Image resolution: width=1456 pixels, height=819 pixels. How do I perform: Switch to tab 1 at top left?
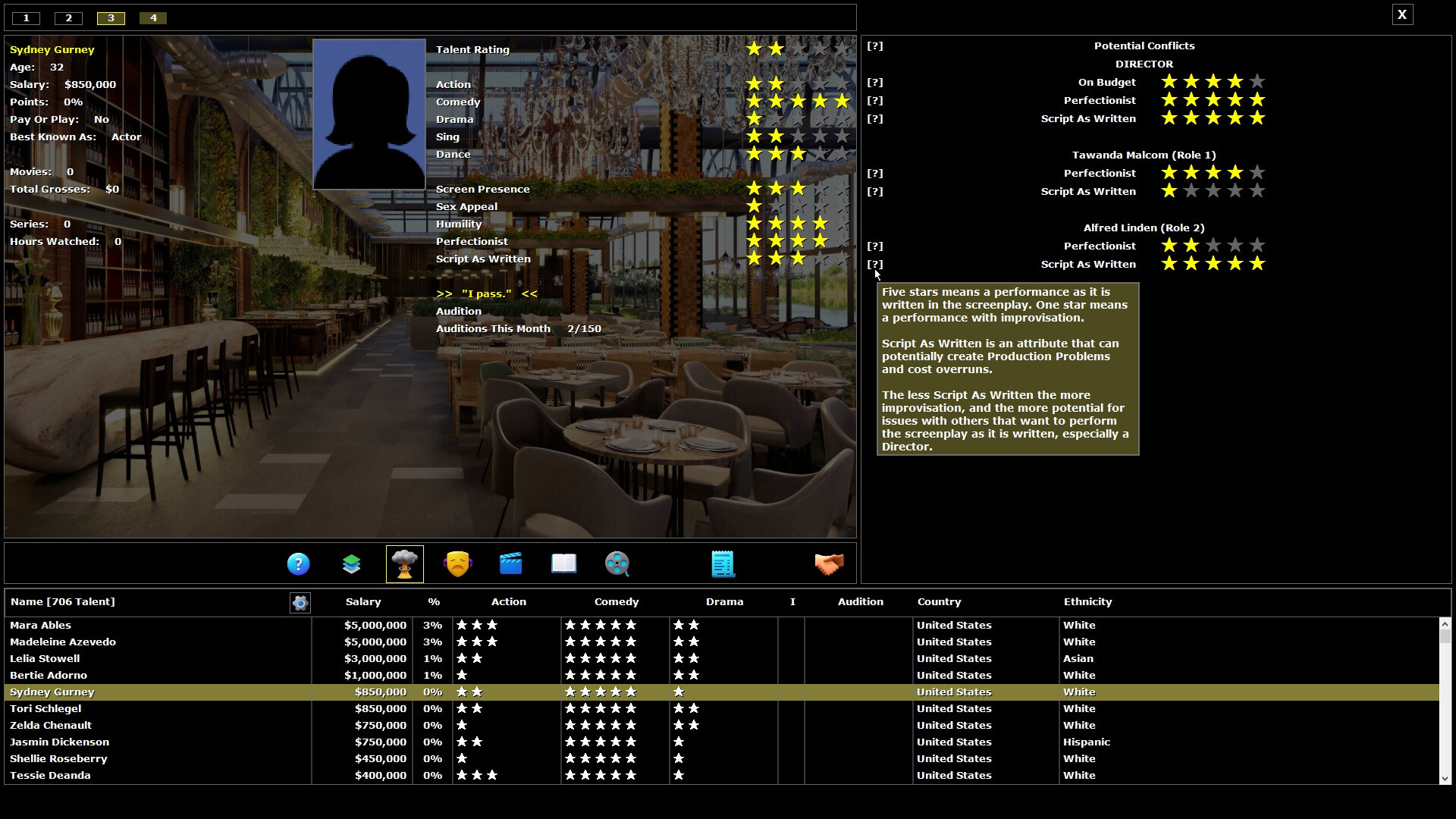[x=27, y=17]
